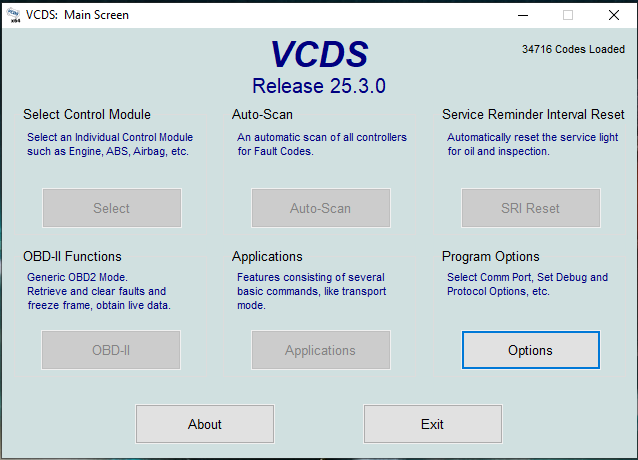
Task: Click the 'Program Options' group heading
Action: [x=490, y=257]
